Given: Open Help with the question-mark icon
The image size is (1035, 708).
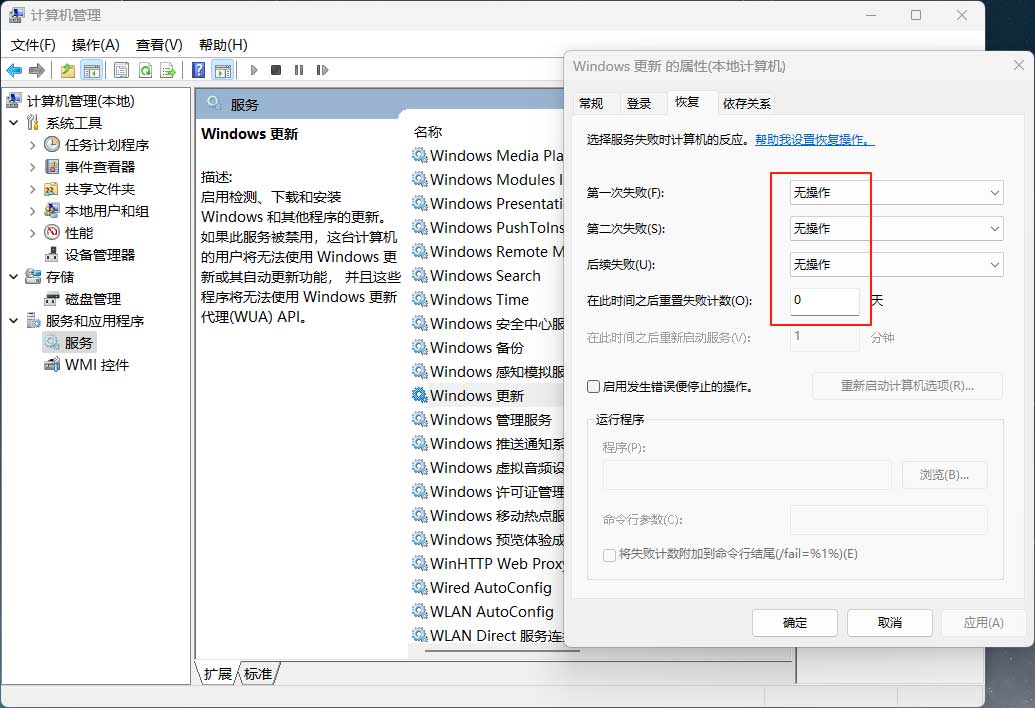Looking at the screenshot, I should pyautogui.click(x=198, y=70).
